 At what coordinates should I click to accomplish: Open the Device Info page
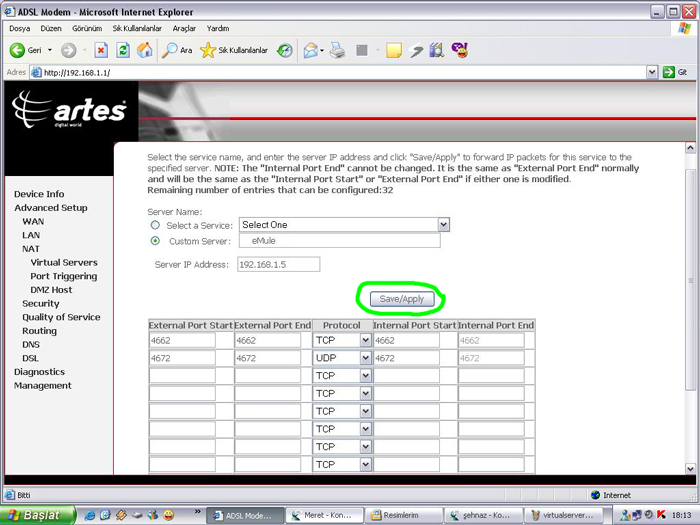pyautogui.click(x=39, y=194)
